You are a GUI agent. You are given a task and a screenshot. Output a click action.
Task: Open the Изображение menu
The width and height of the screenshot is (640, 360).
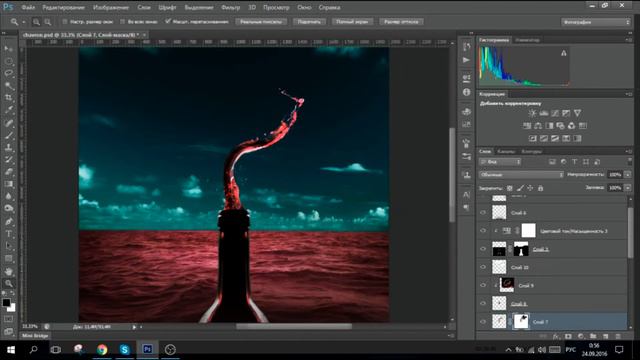111,7
